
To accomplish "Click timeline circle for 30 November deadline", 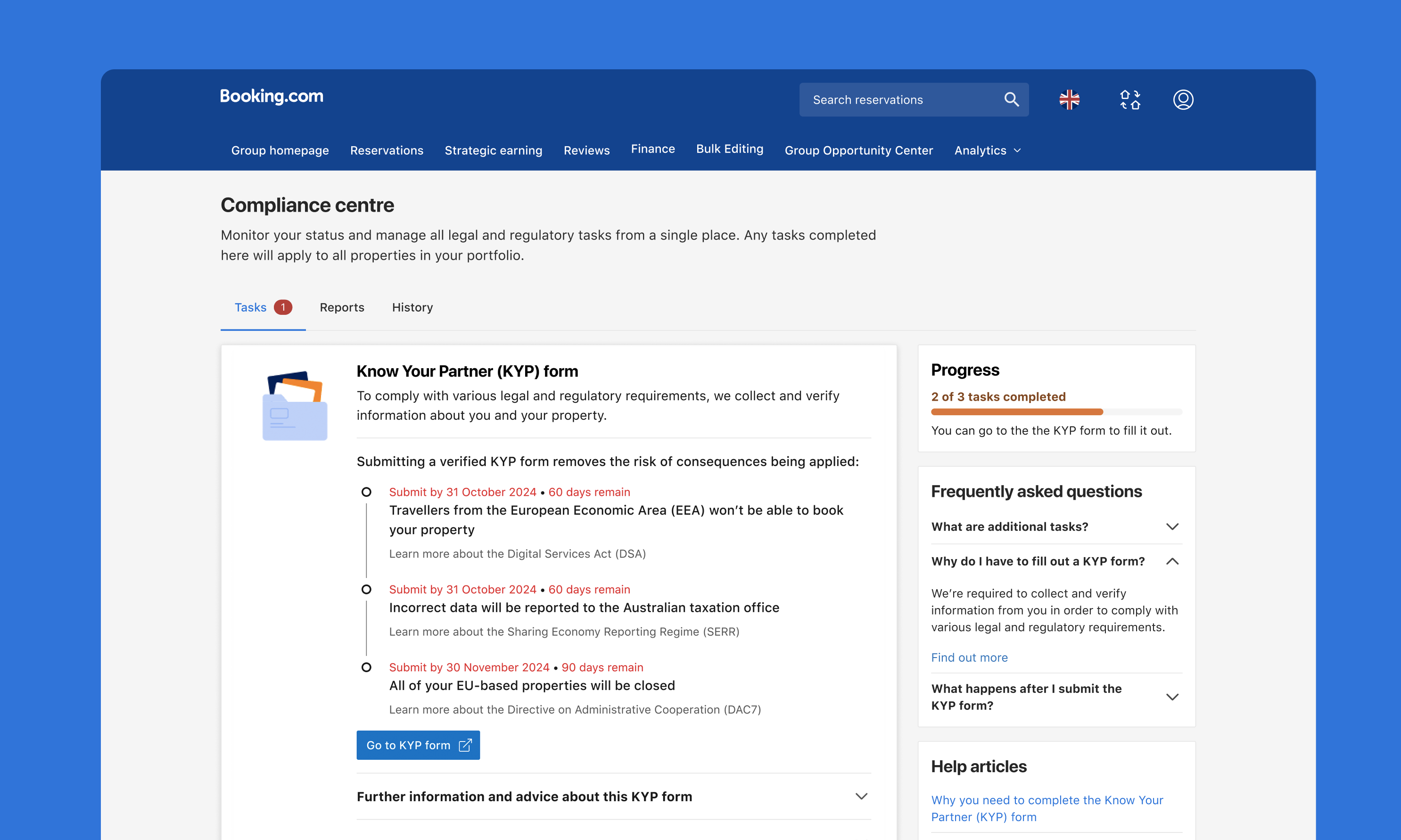I will [x=366, y=667].
